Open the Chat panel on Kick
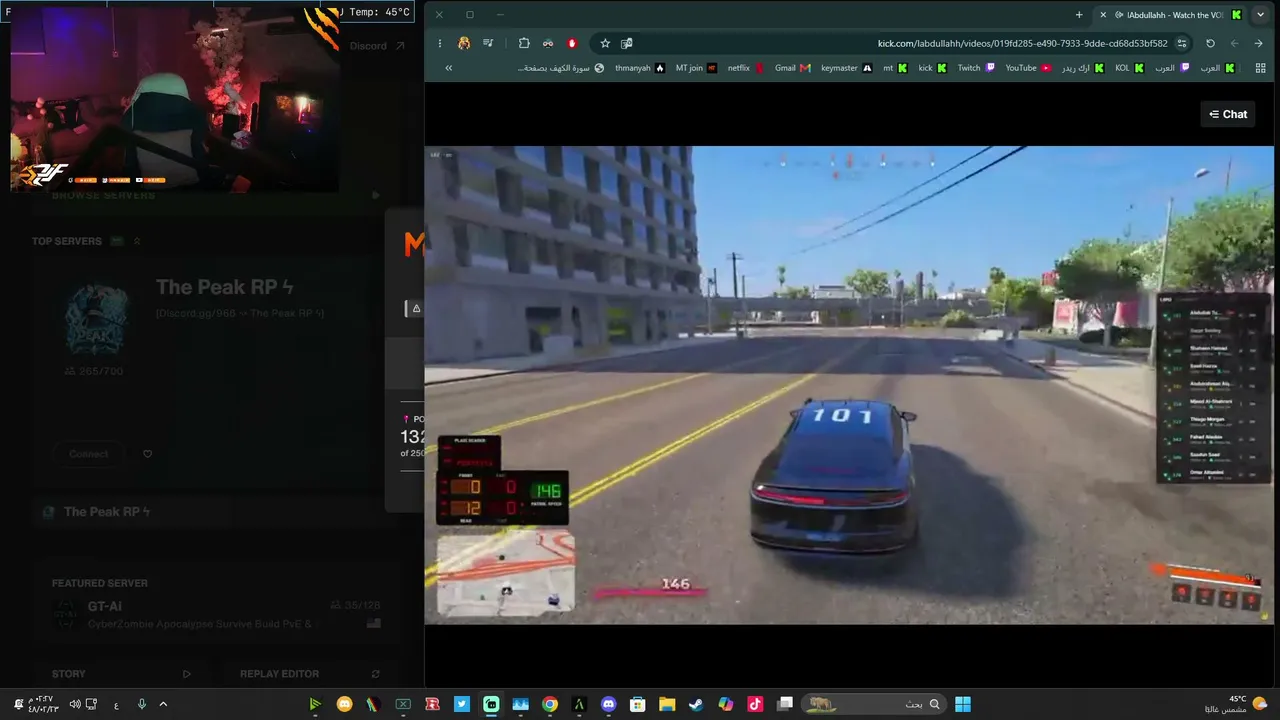Viewport: 1280px width, 720px height. pyautogui.click(x=1227, y=114)
